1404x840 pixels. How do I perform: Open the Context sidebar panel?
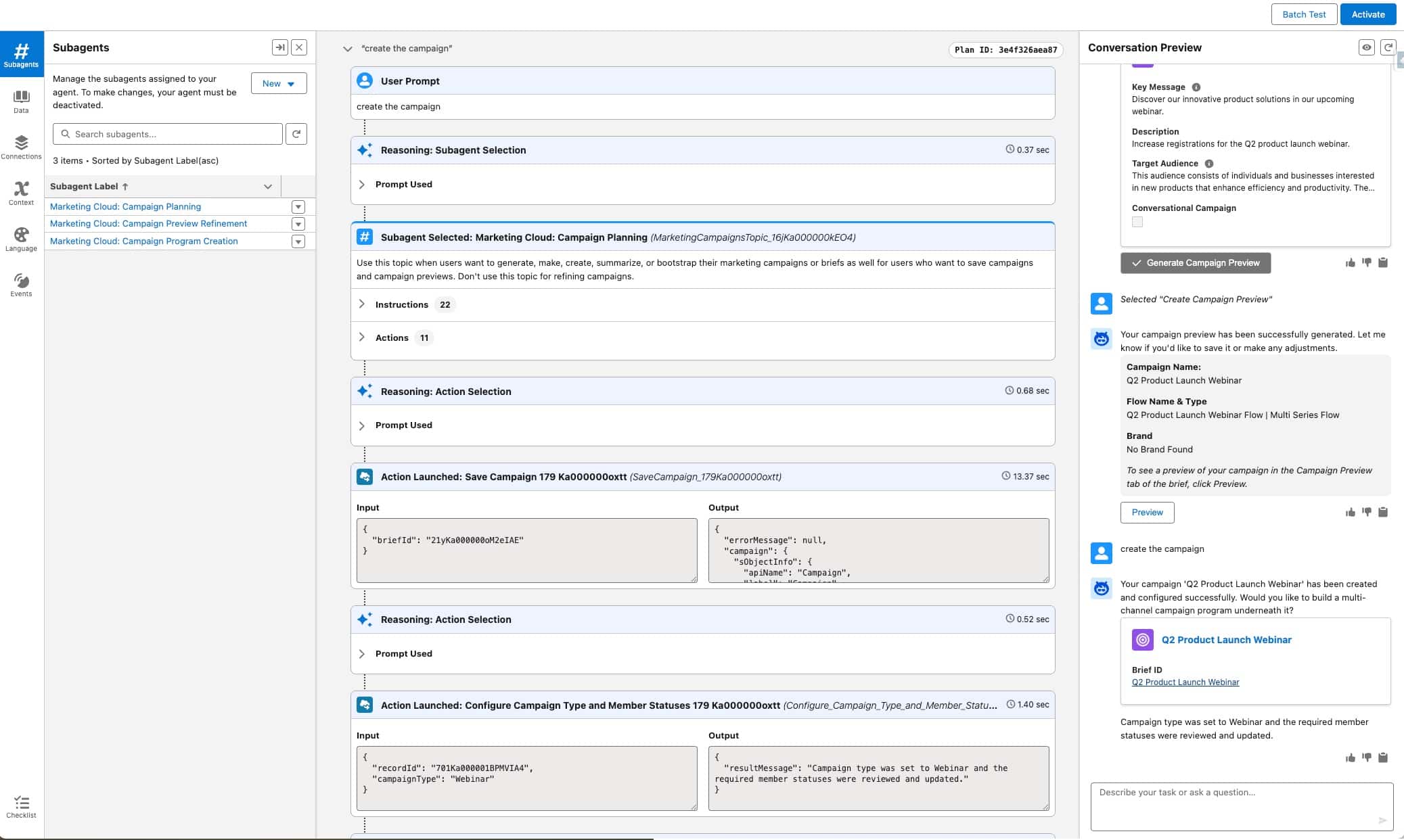coord(21,193)
